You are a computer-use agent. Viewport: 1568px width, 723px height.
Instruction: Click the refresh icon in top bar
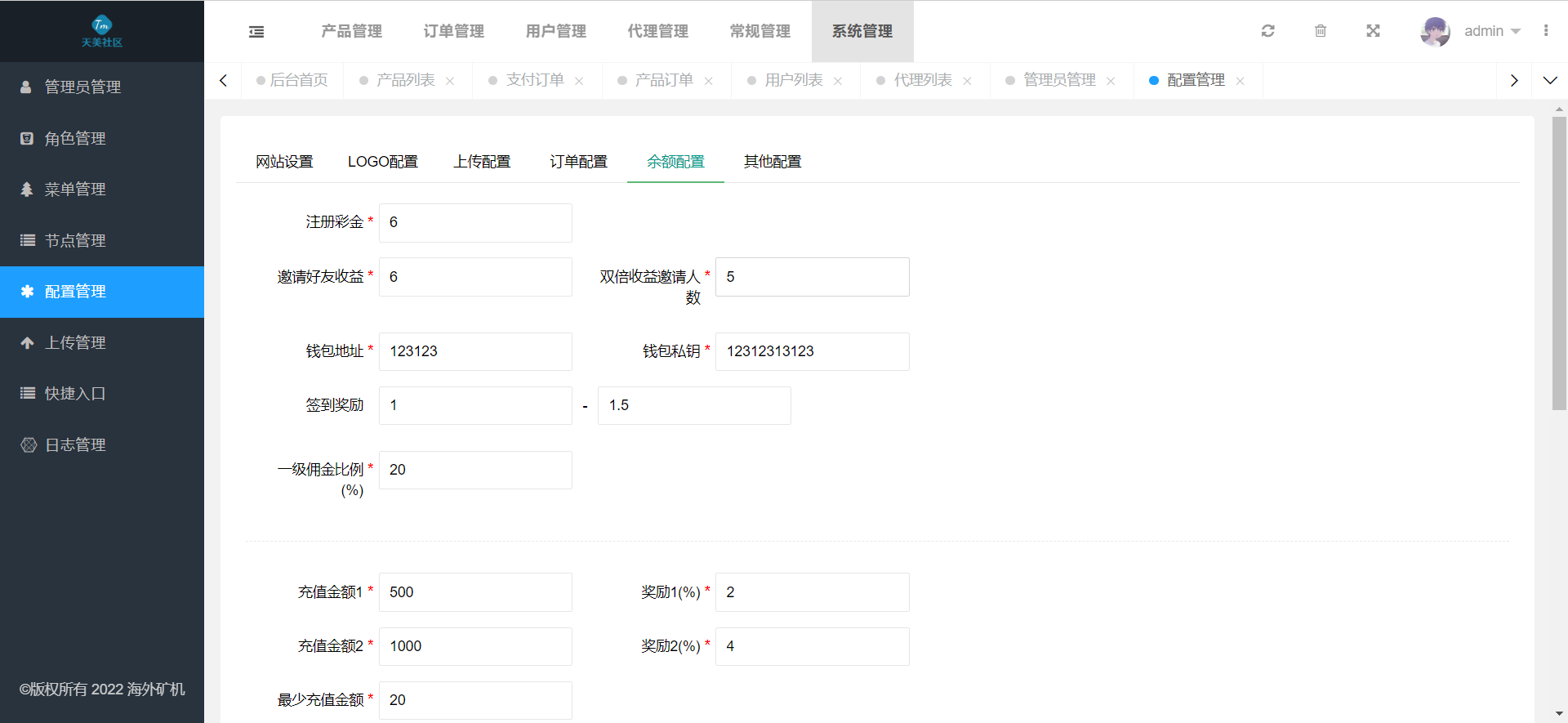point(1267,31)
